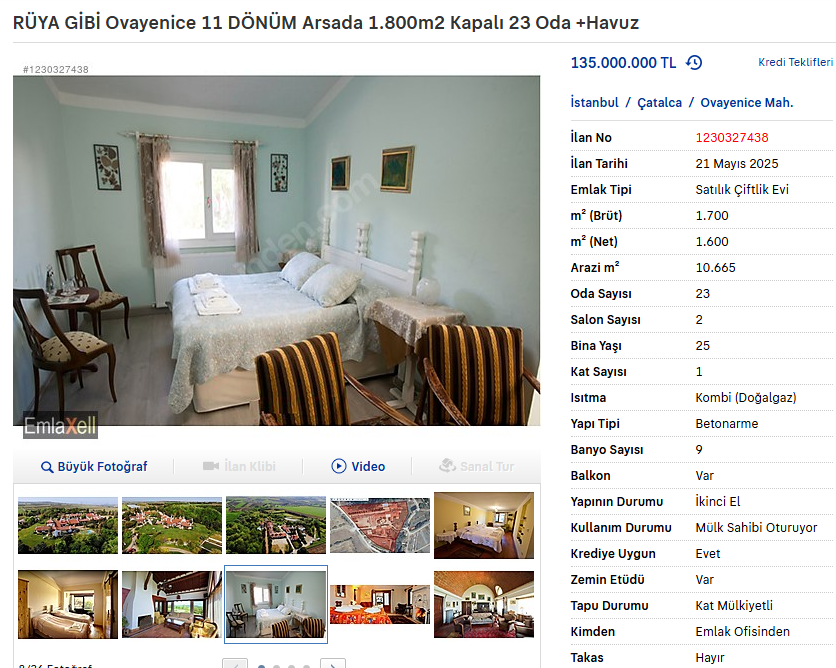Click the İlan Klibi camera icon
Image resolution: width=836 pixels, height=668 pixels.
coord(211,466)
